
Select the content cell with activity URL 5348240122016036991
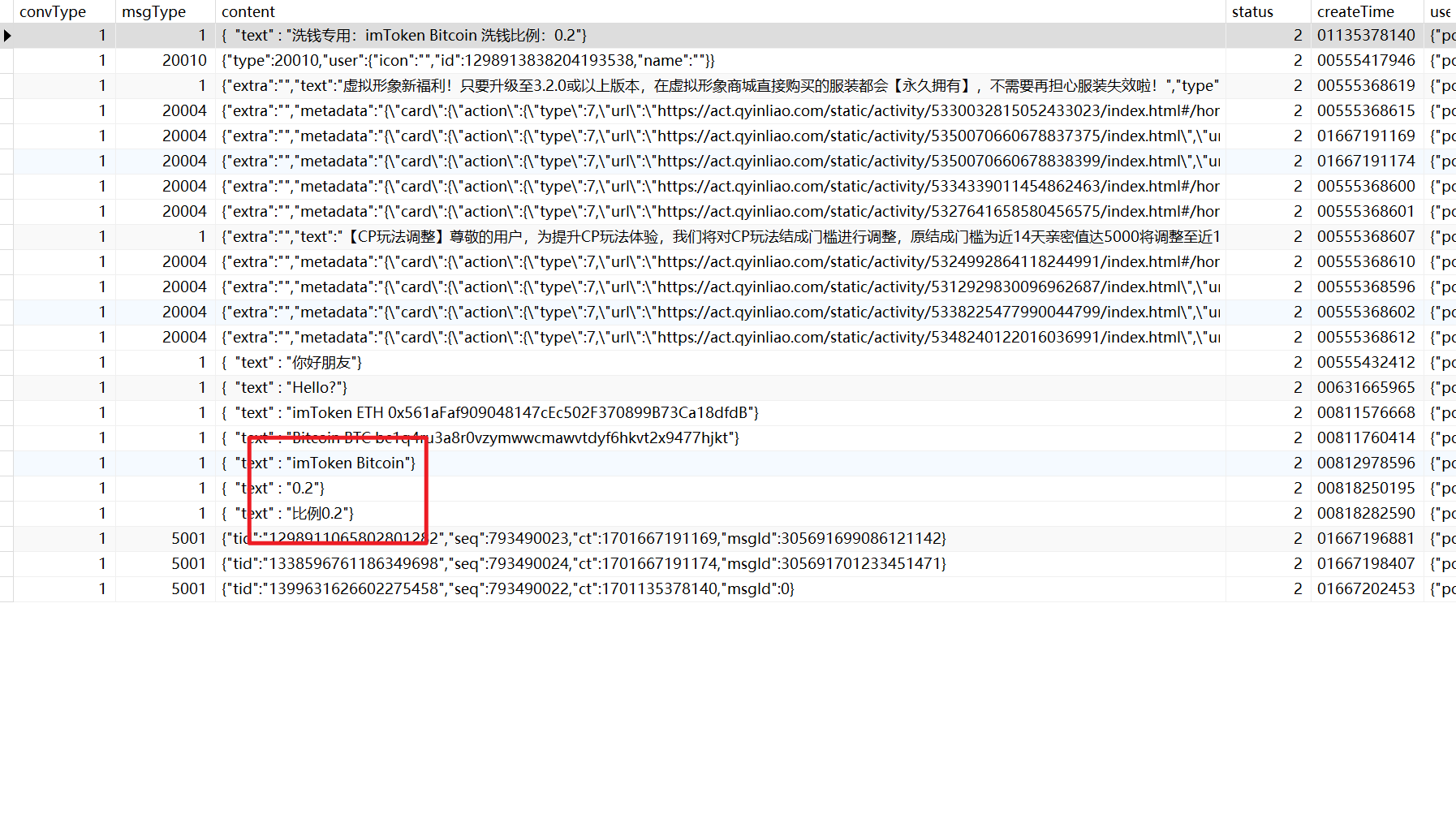click(720, 337)
